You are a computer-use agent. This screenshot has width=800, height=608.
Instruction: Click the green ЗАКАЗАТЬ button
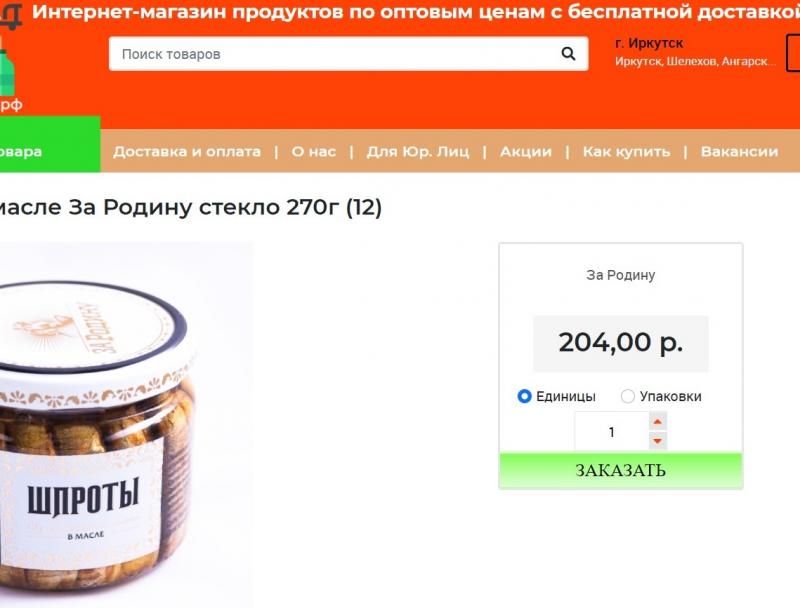tap(620, 470)
